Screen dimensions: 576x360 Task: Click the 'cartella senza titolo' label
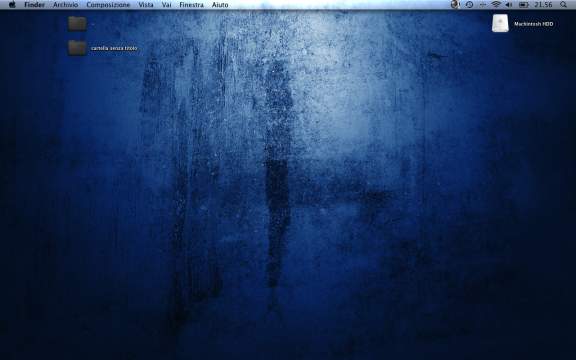[114, 48]
